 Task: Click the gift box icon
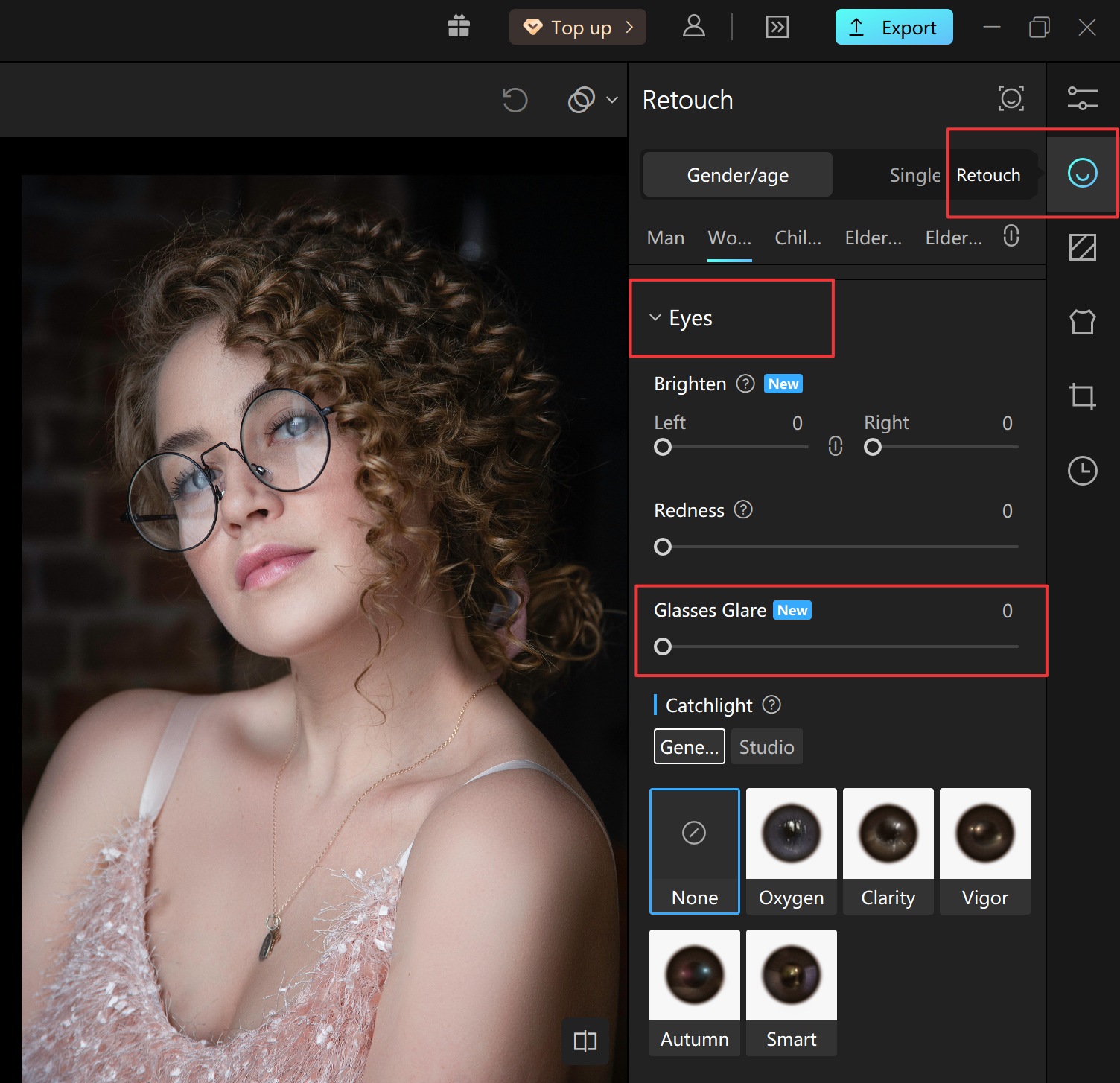click(x=459, y=27)
